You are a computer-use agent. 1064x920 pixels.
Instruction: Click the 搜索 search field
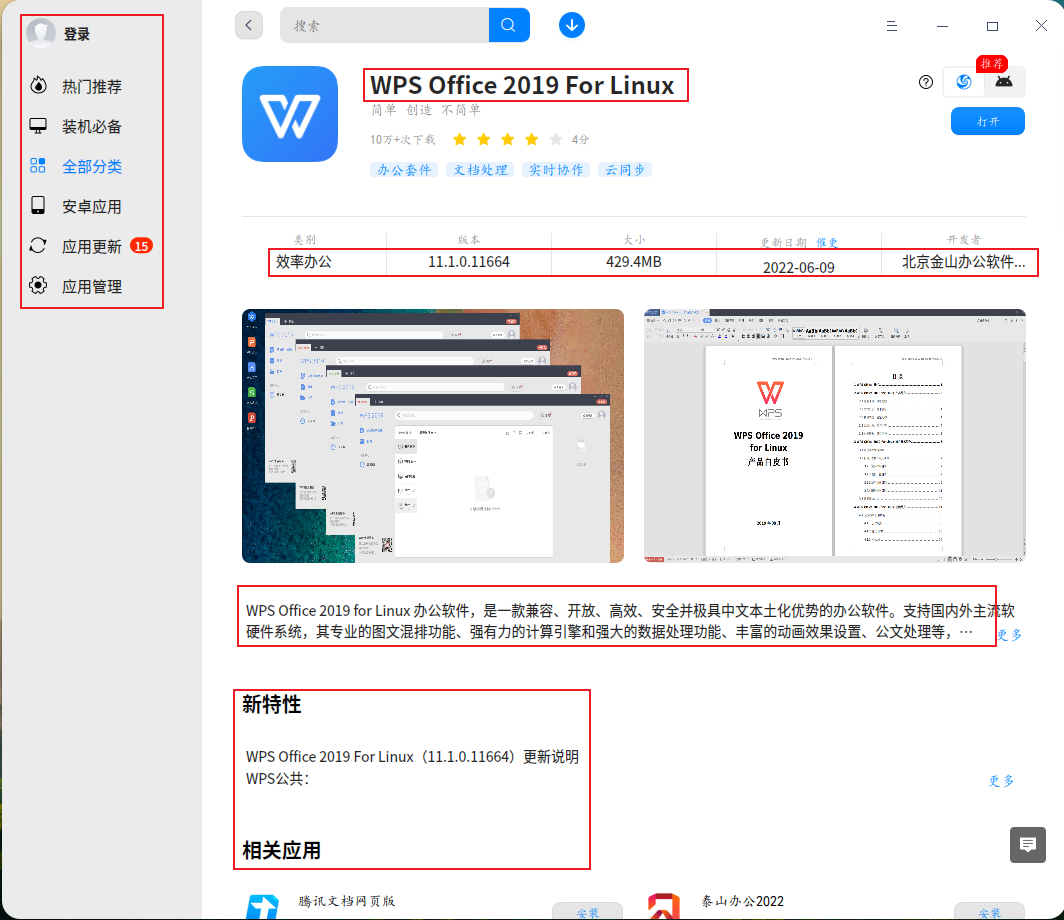(384, 26)
